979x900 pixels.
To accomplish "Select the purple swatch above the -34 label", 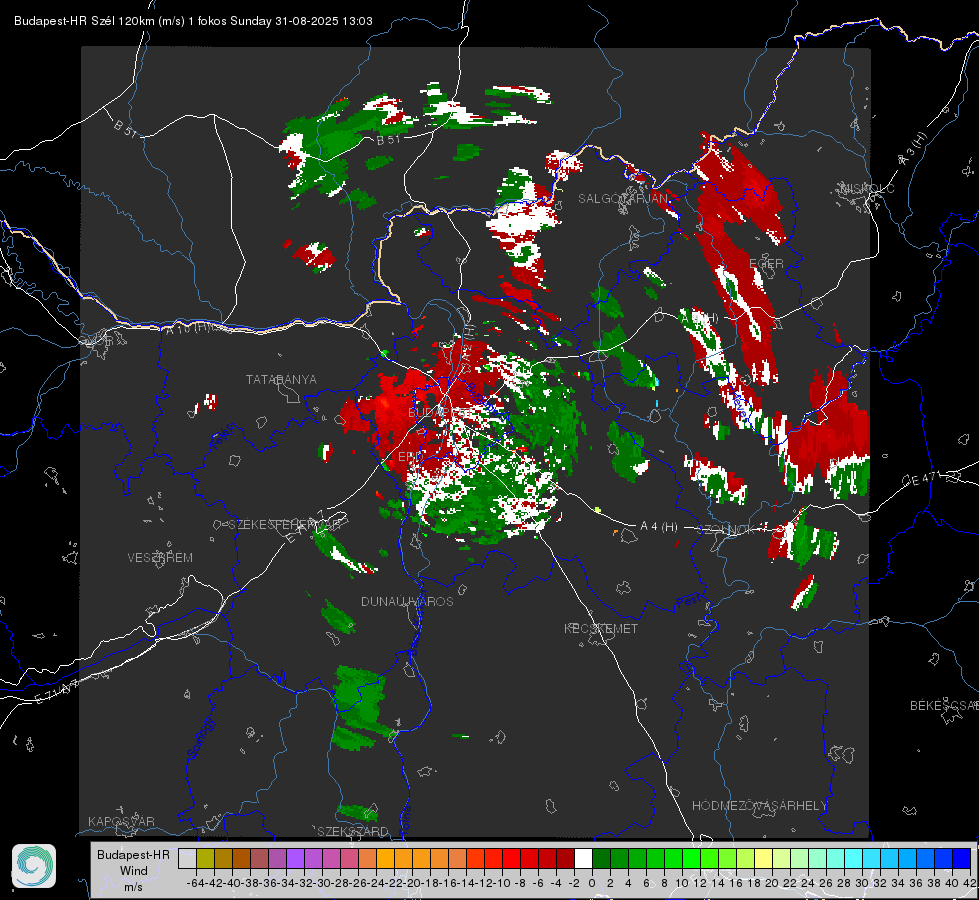I will point(295,858).
